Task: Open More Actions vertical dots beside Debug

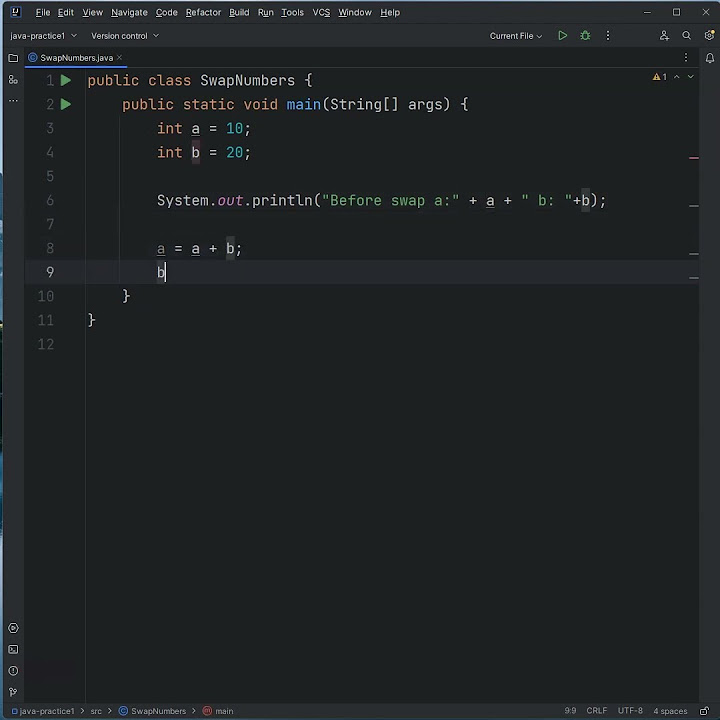Action: (x=608, y=36)
